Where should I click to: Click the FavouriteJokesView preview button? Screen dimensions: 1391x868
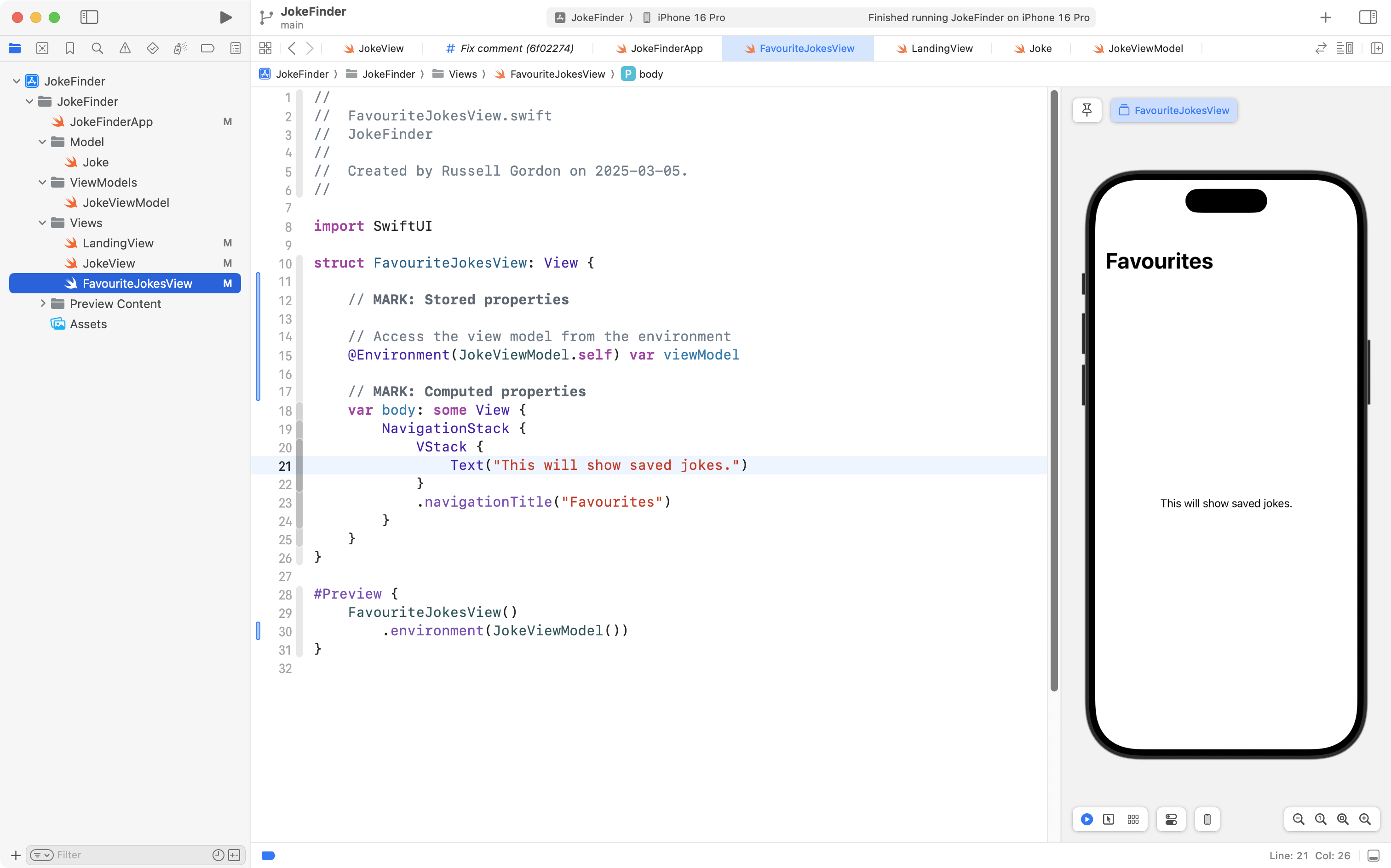point(1173,110)
